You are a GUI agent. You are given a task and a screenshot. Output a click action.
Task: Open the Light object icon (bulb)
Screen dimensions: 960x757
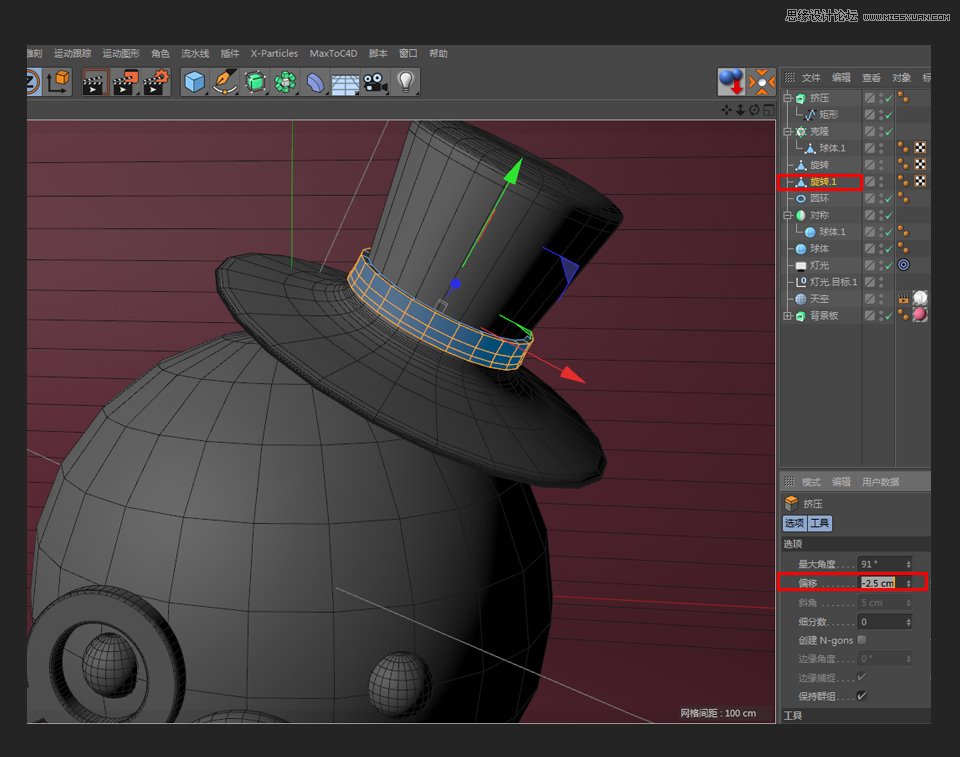pyautogui.click(x=405, y=82)
